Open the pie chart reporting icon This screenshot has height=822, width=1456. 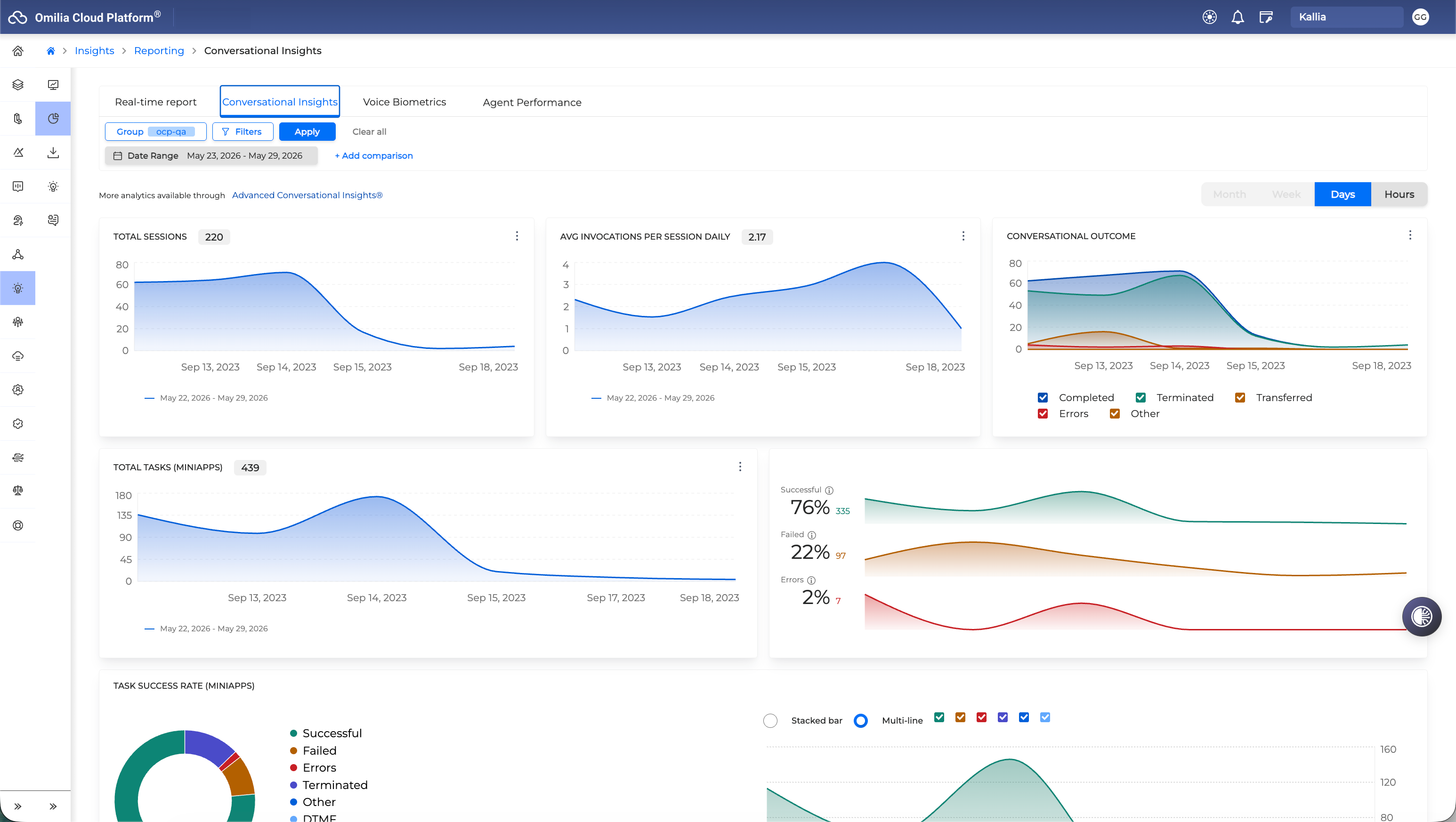53,119
